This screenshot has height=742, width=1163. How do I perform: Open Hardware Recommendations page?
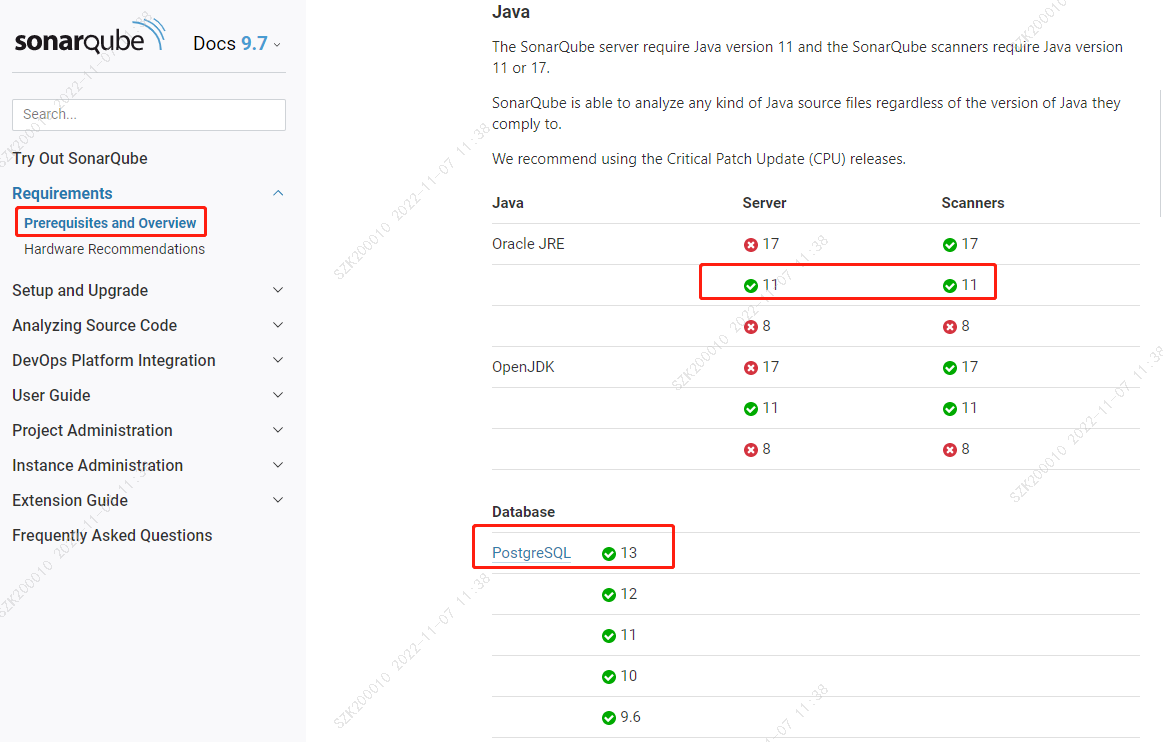[x=114, y=249]
